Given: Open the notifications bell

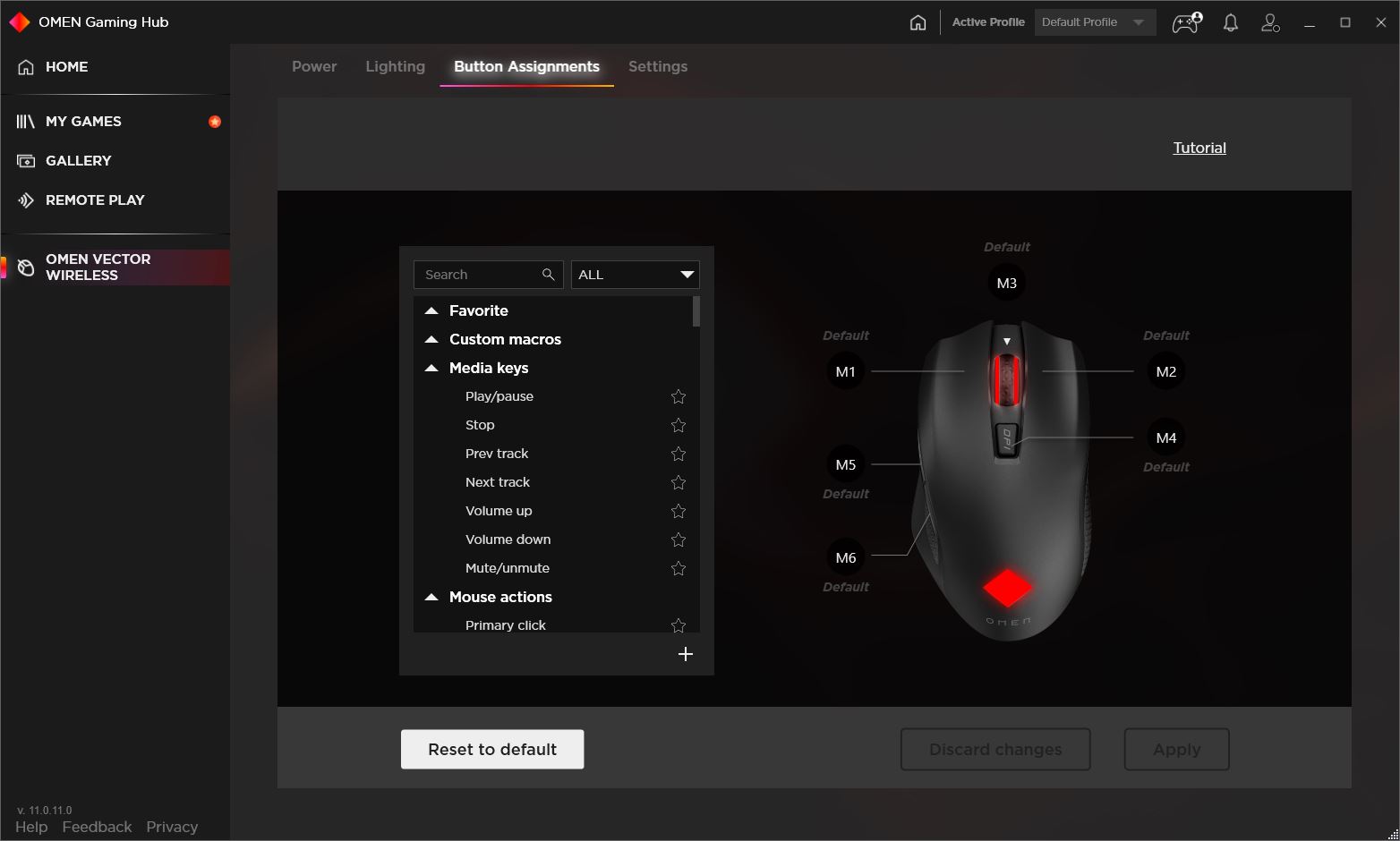Looking at the screenshot, I should click(x=1231, y=22).
